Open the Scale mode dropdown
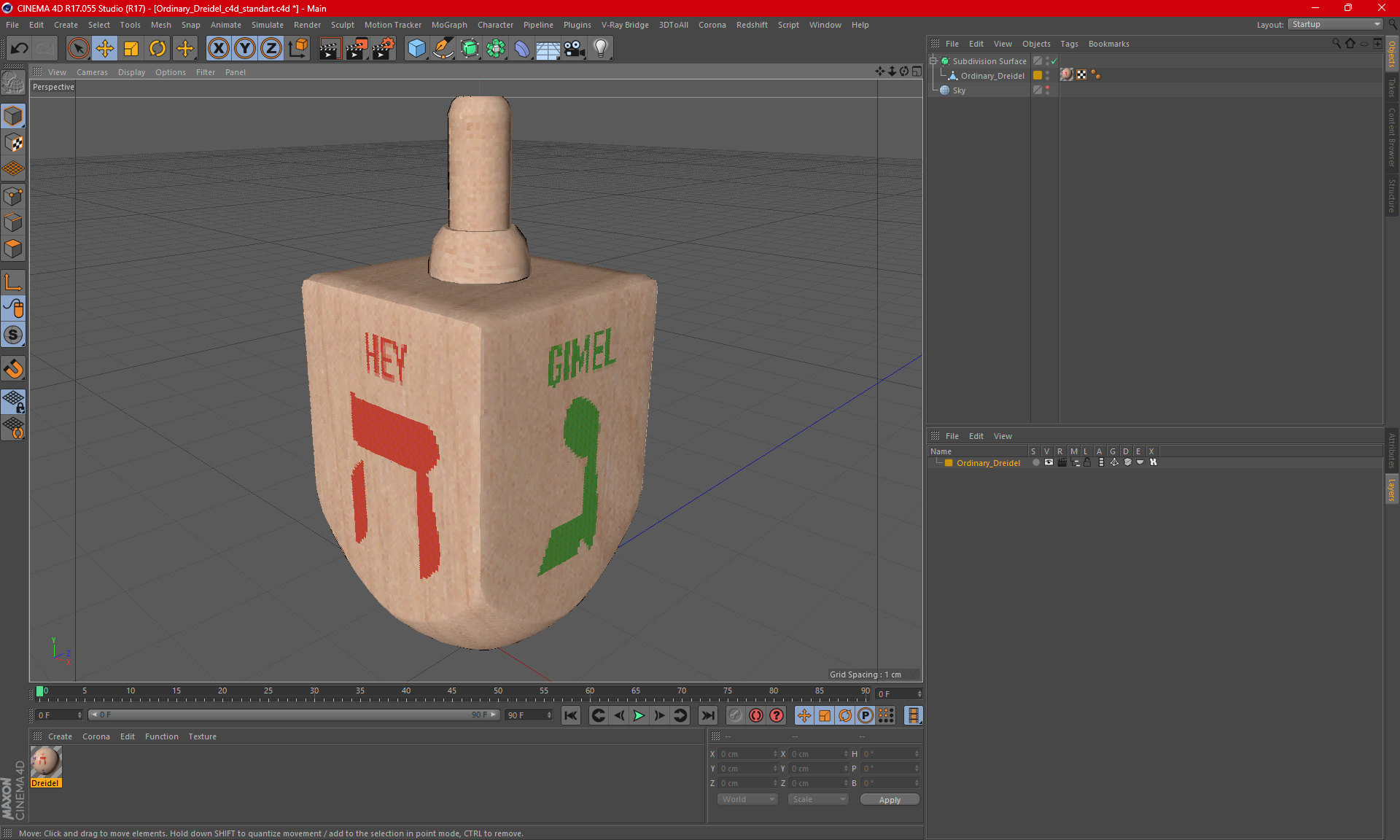1400x840 pixels. [818, 799]
